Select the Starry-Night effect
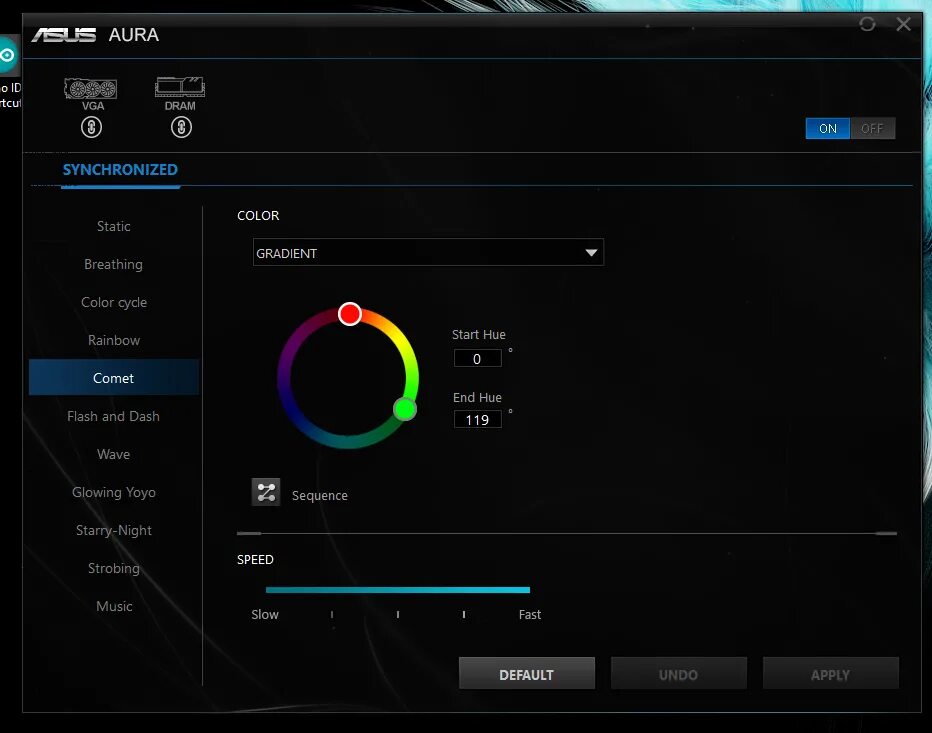The image size is (932, 733). coord(114,531)
